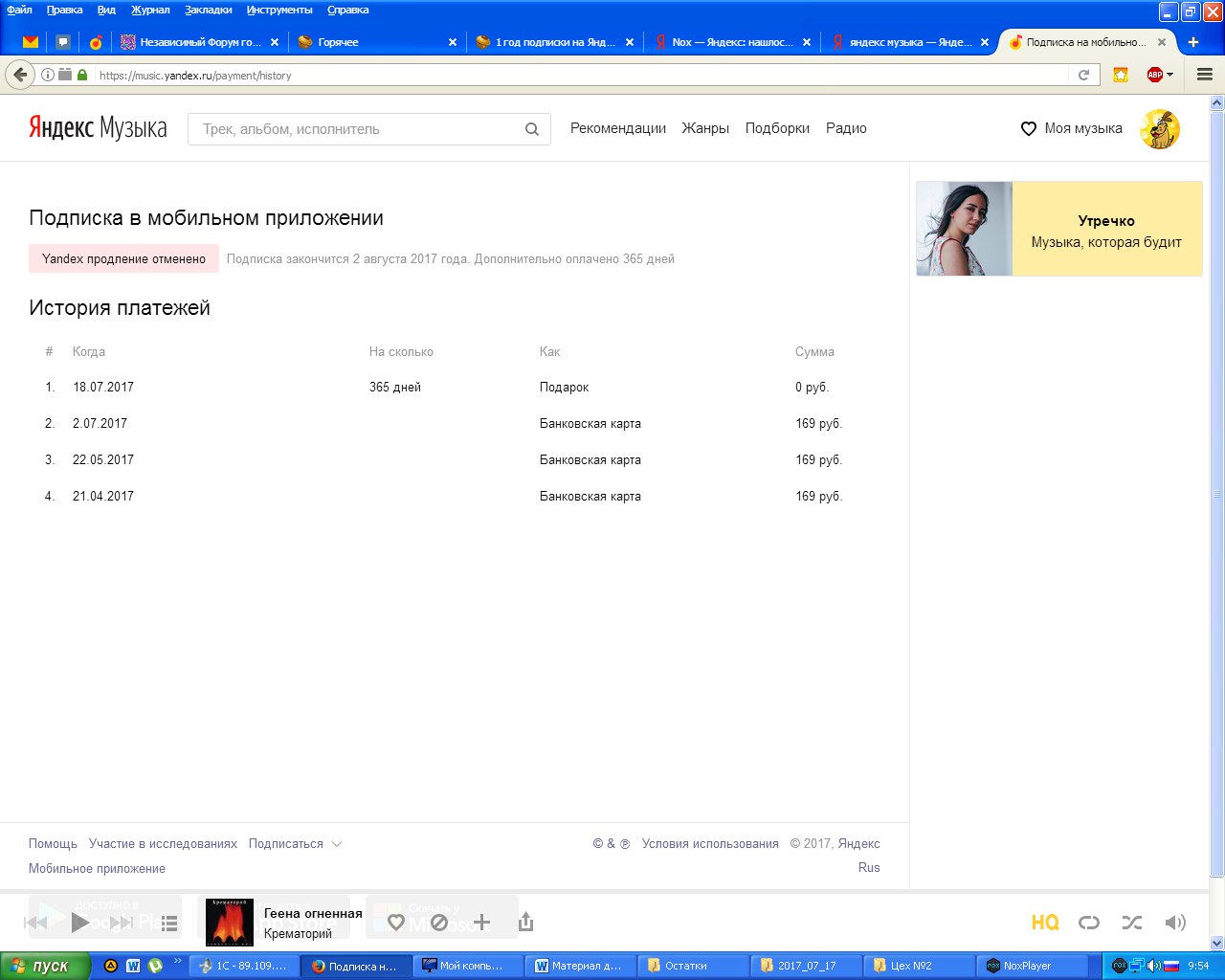Open the Радио section
Image resolution: width=1225 pixels, height=980 pixels.
(x=846, y=128)
